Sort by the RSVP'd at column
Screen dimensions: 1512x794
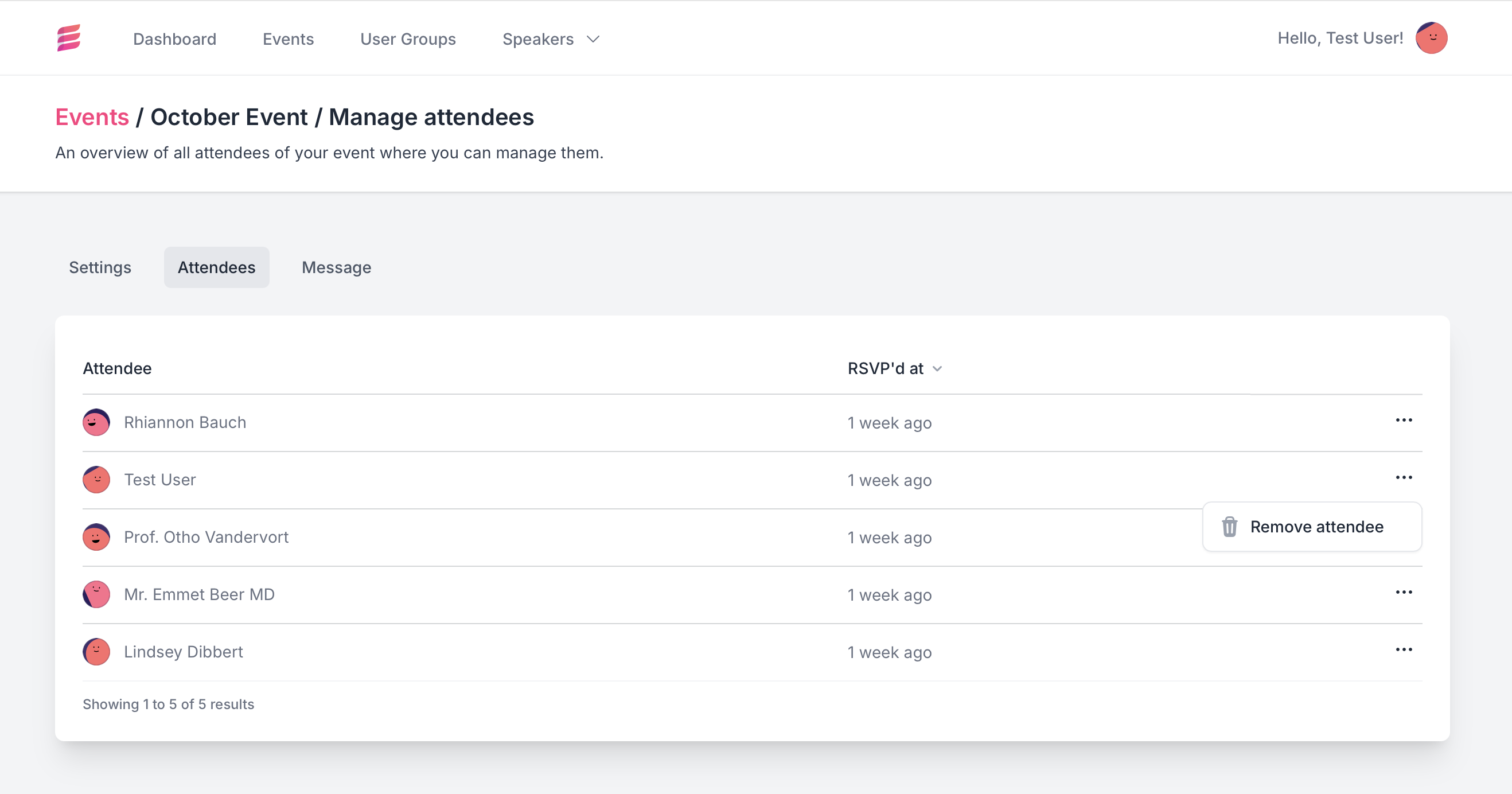885,369
